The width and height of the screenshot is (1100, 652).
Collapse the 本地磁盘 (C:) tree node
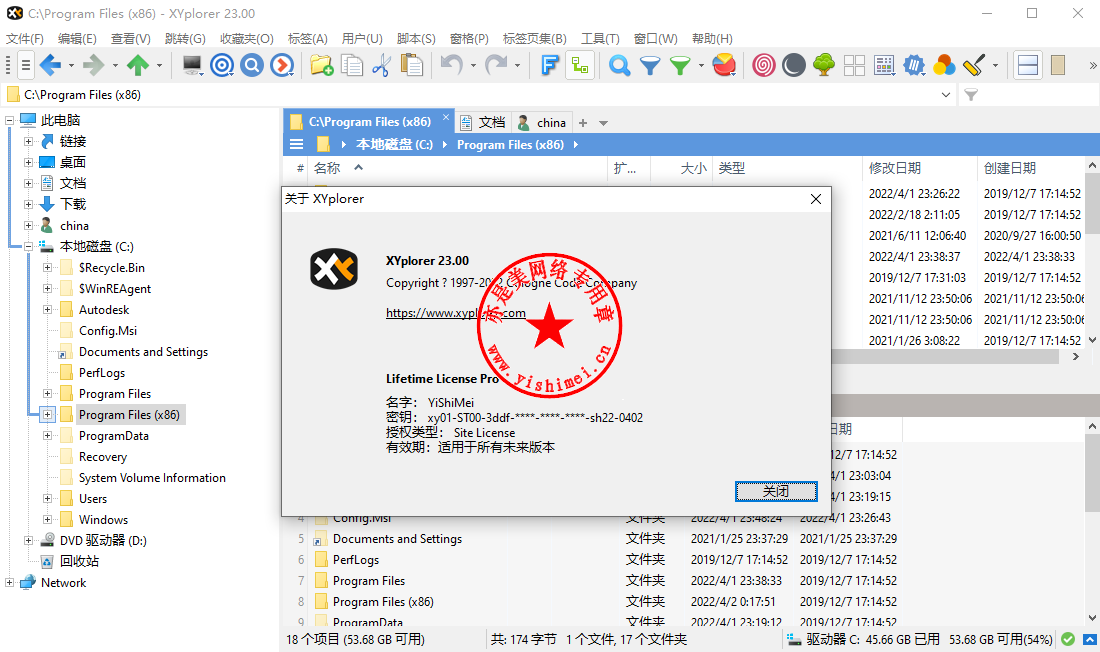pyautogui.click(x=28, y=246)
